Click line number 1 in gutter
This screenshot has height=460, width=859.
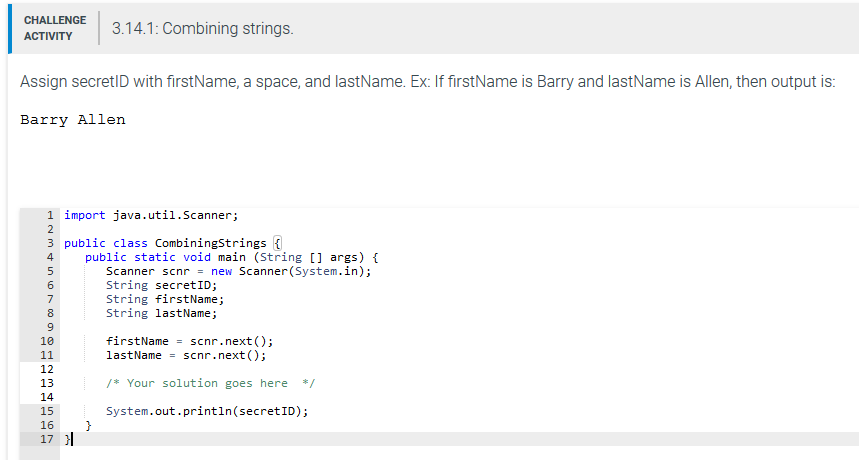click(x=50, y=215)
